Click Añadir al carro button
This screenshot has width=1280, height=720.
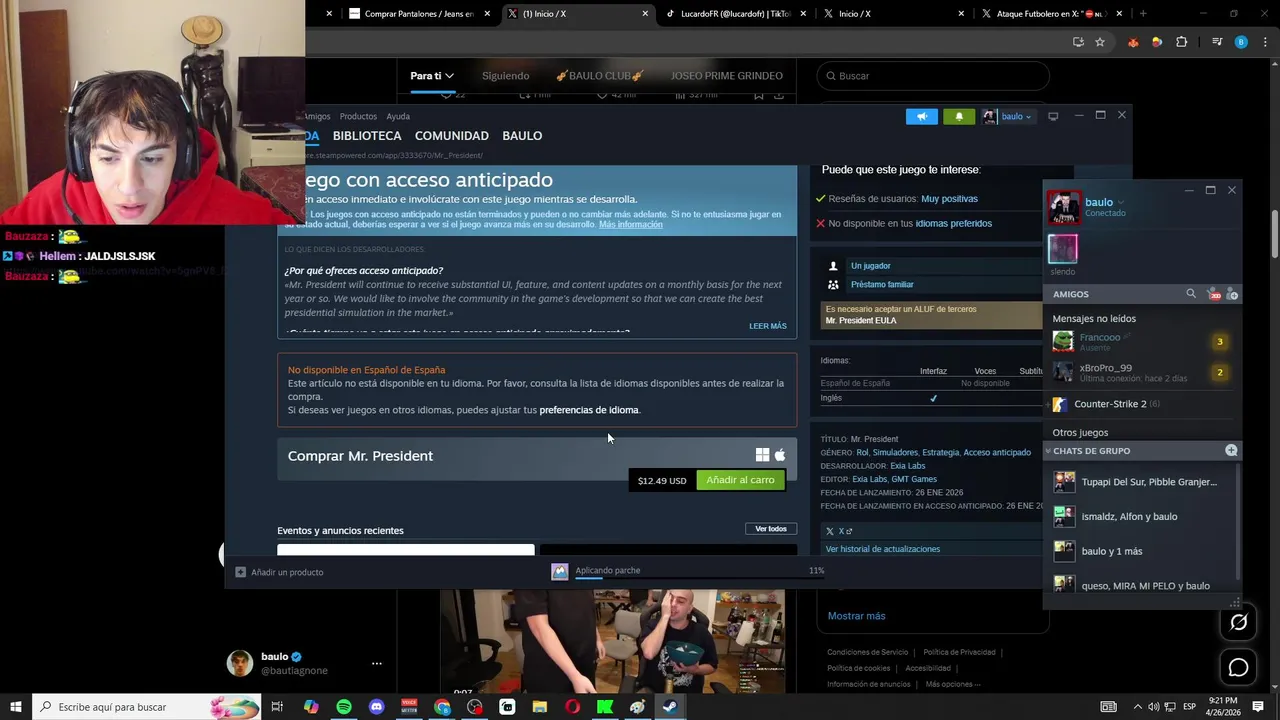[x=740, y=480]
